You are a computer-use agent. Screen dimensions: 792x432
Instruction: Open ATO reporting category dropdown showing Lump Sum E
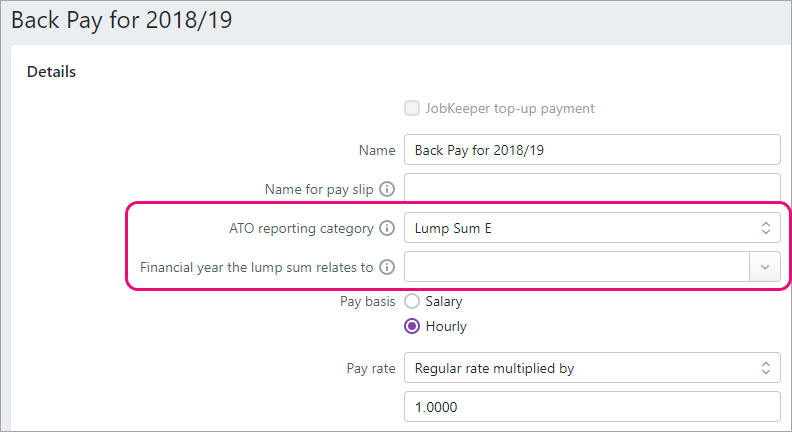pos(591,228)
